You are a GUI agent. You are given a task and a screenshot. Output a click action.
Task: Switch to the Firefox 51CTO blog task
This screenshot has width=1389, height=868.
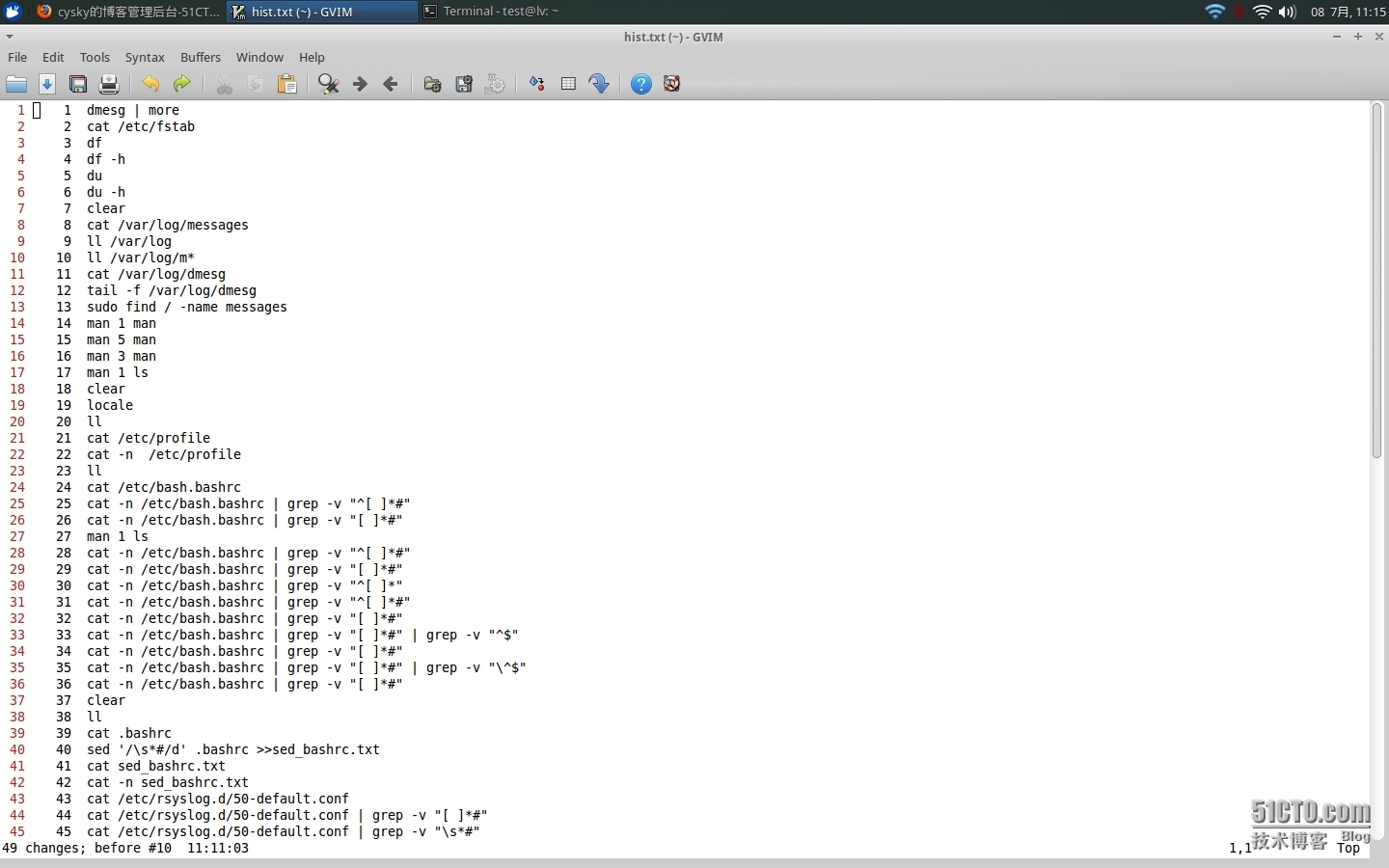click(x=127, y=12)
